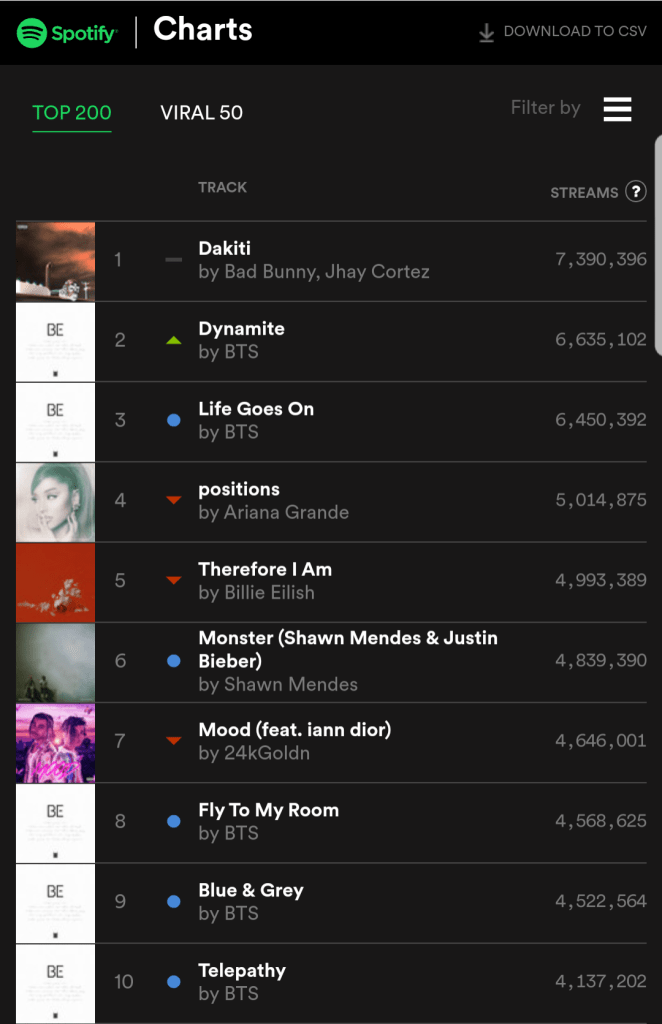This screenshot has height=1024, width=662.
Task: Open the Dakiti track title
Action: [224, 248]
